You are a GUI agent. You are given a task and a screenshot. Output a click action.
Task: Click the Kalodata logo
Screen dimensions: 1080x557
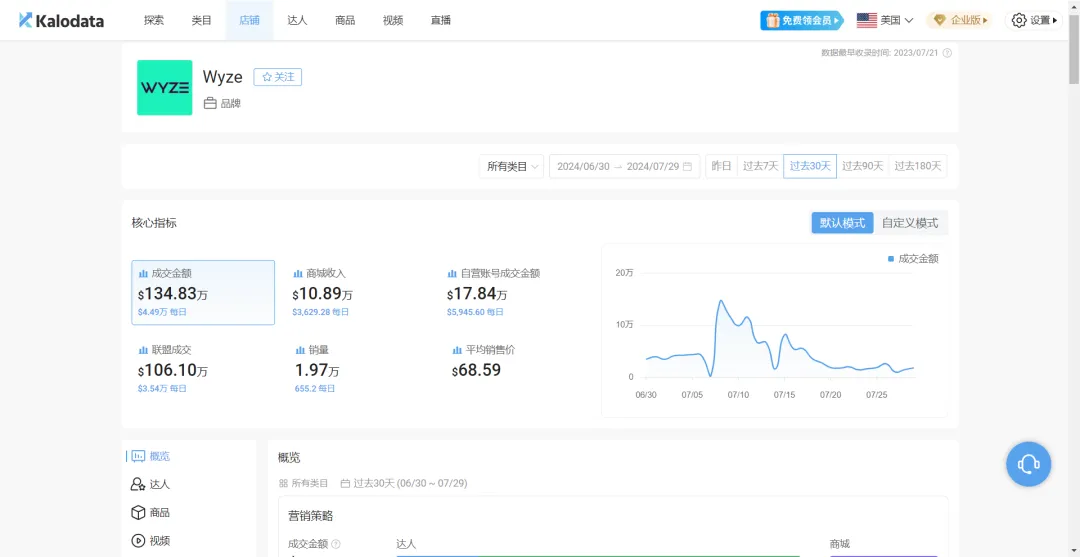click(x=61, y=20)
